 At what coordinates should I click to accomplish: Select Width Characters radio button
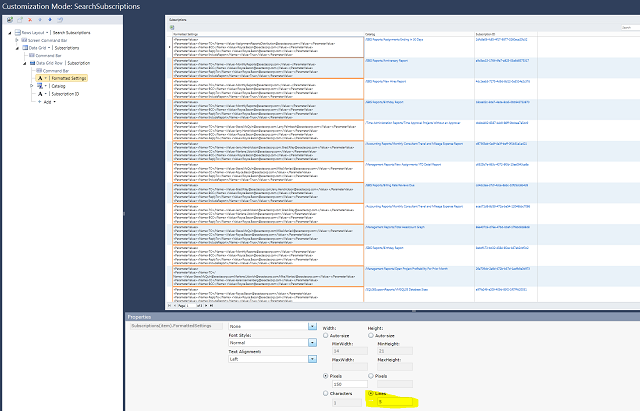[325, 393]
